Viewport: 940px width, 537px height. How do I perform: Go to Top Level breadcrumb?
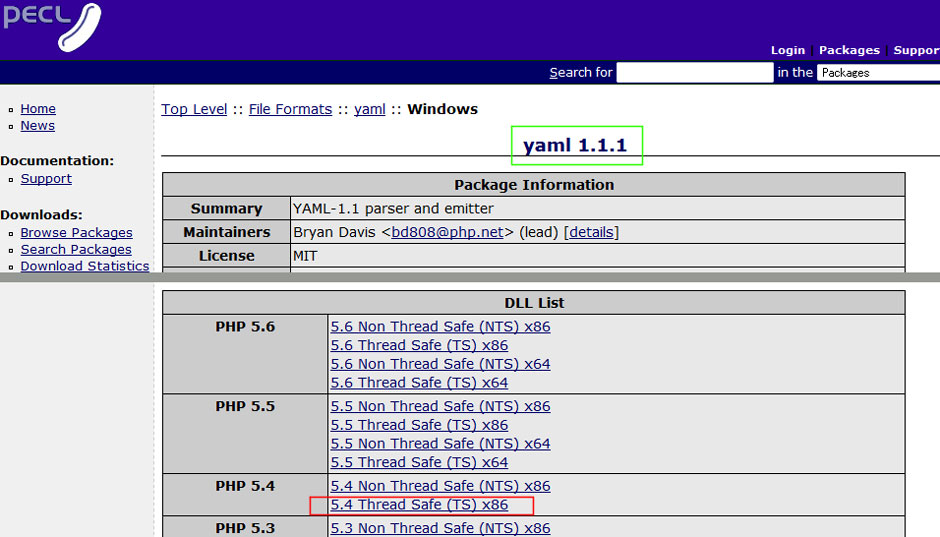[x=194, y=109]
